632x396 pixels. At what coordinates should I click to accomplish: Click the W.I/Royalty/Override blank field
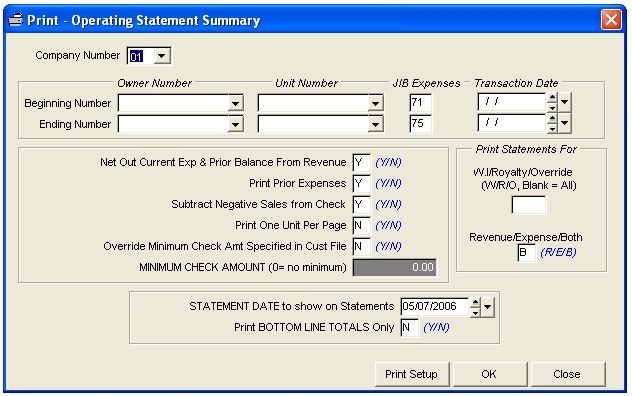[528, 205]
